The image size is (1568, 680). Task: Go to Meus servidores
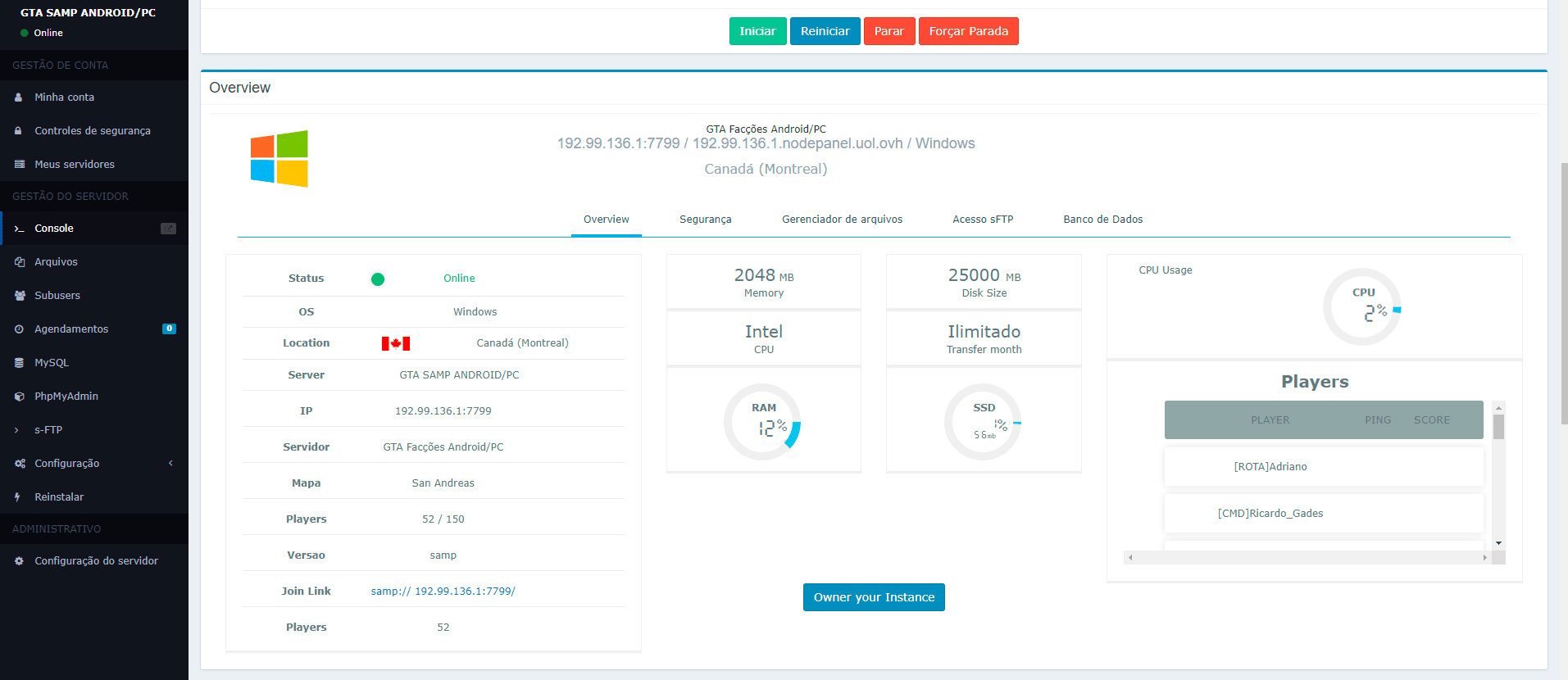(x=94, y=165)
